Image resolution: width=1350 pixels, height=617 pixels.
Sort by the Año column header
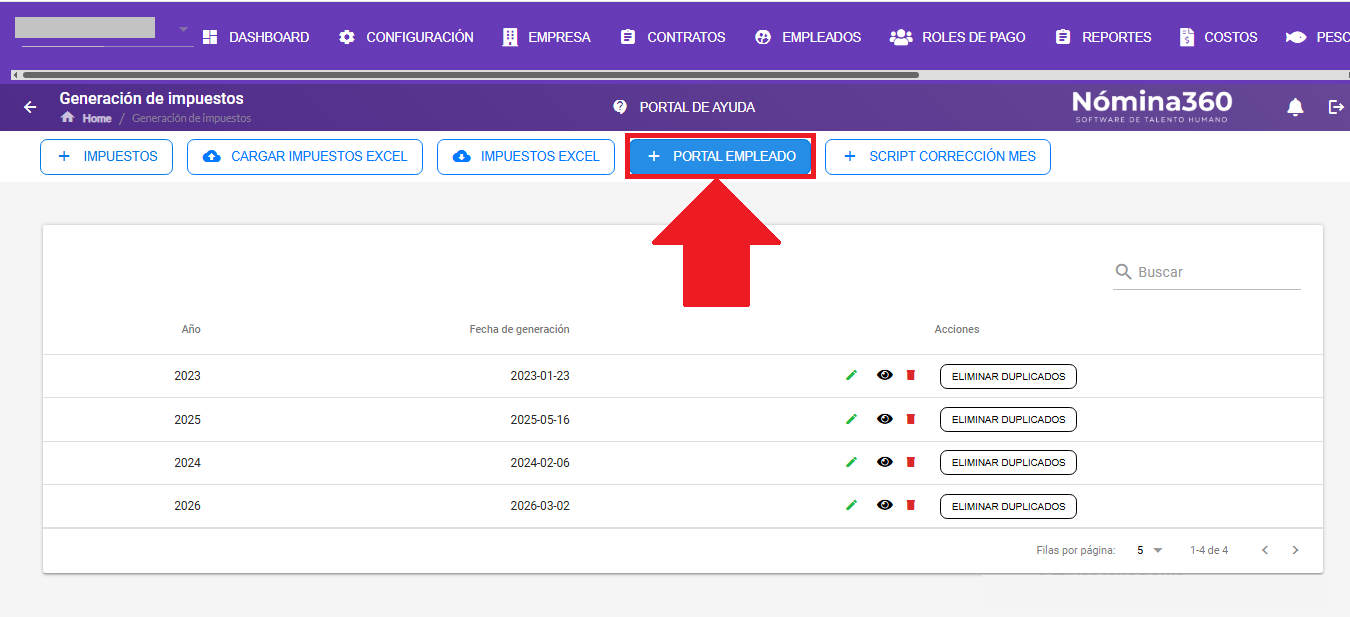coord(191,329)
